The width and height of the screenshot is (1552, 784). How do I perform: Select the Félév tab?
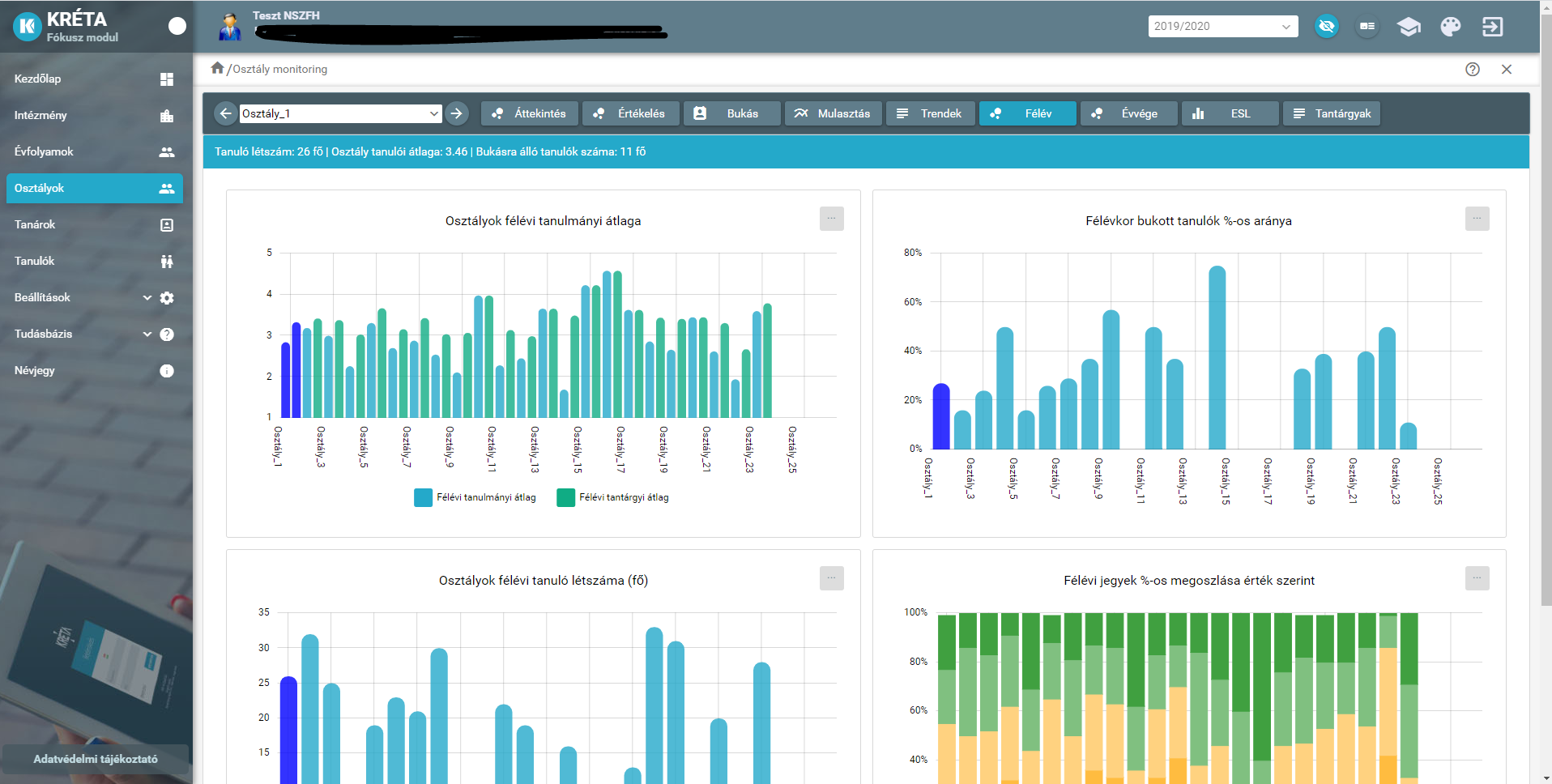[x=1028, y=113]
